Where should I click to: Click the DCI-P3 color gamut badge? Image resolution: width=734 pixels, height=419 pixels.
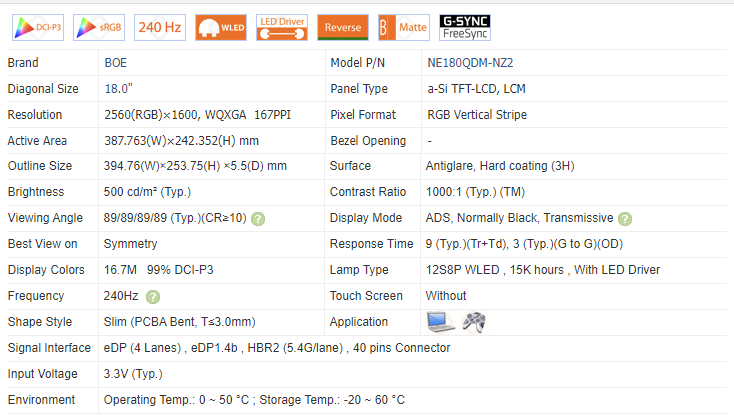pos(38,28)
